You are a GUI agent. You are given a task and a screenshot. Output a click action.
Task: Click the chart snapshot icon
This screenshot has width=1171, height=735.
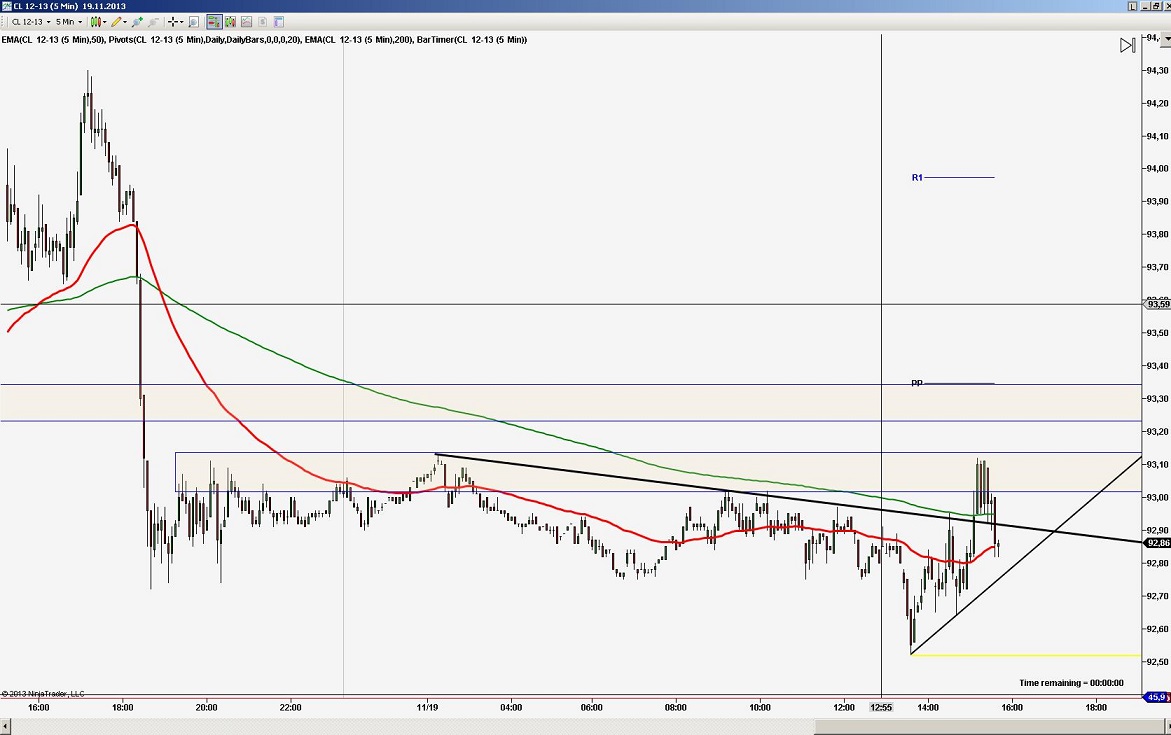(246, 22)
